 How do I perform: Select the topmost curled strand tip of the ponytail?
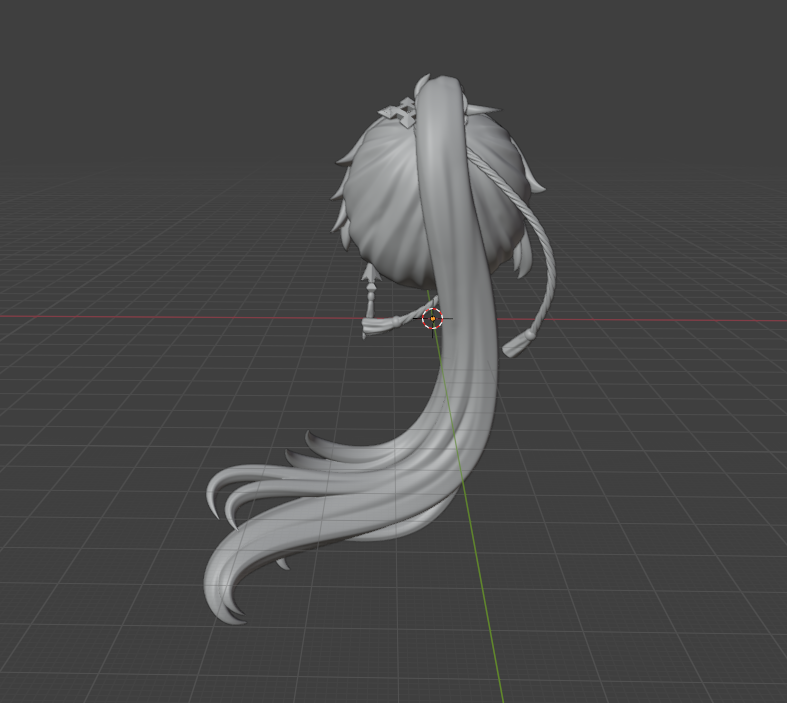click(312, 438)
